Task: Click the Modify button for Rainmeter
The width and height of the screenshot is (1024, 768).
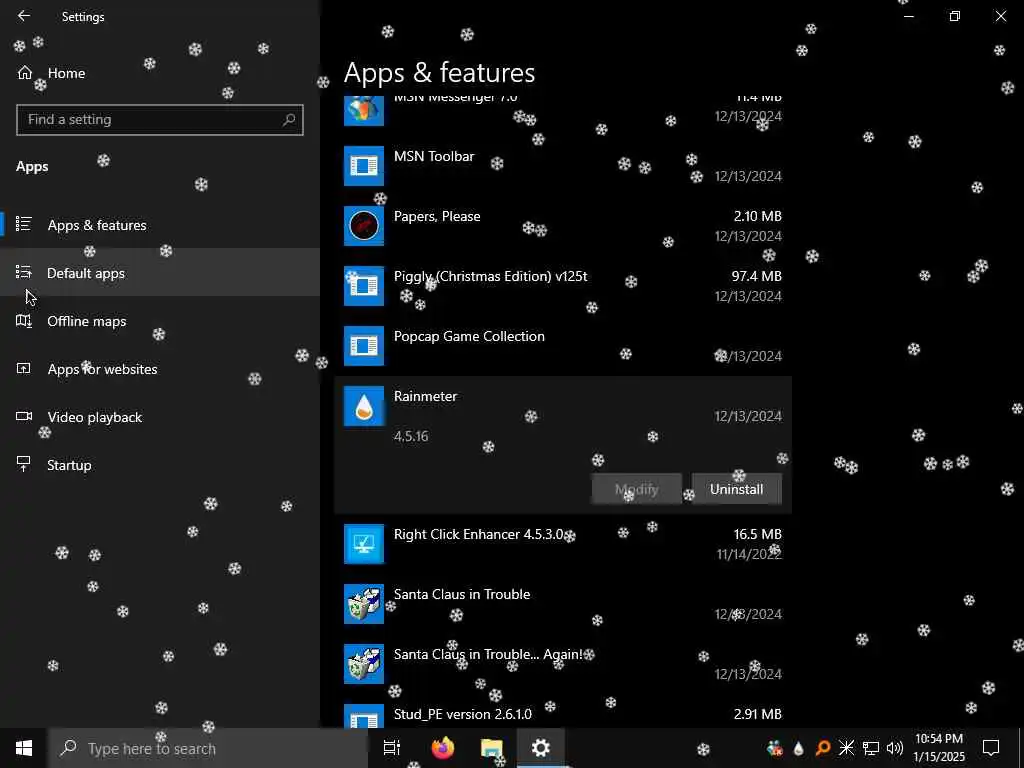Action: (637, 489)
